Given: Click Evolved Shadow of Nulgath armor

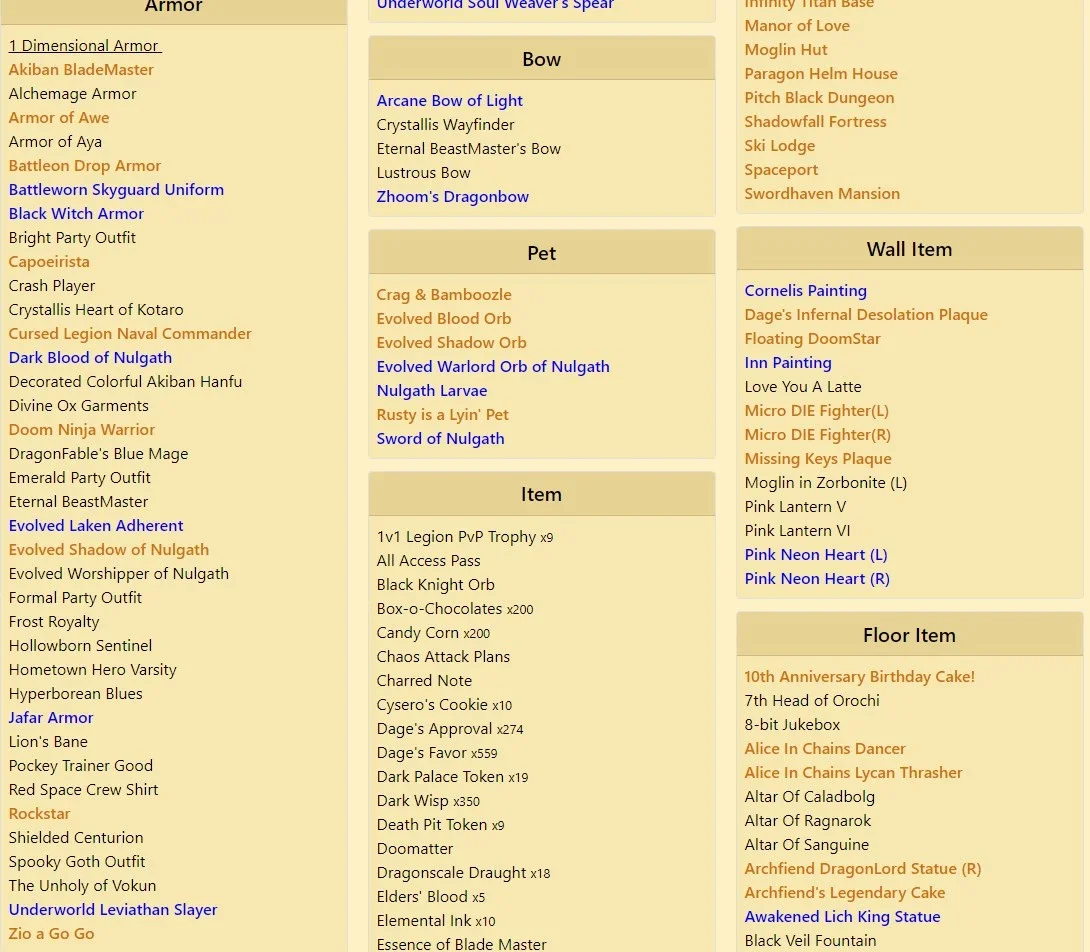Looking at the screenshot, I should (108, 549).
